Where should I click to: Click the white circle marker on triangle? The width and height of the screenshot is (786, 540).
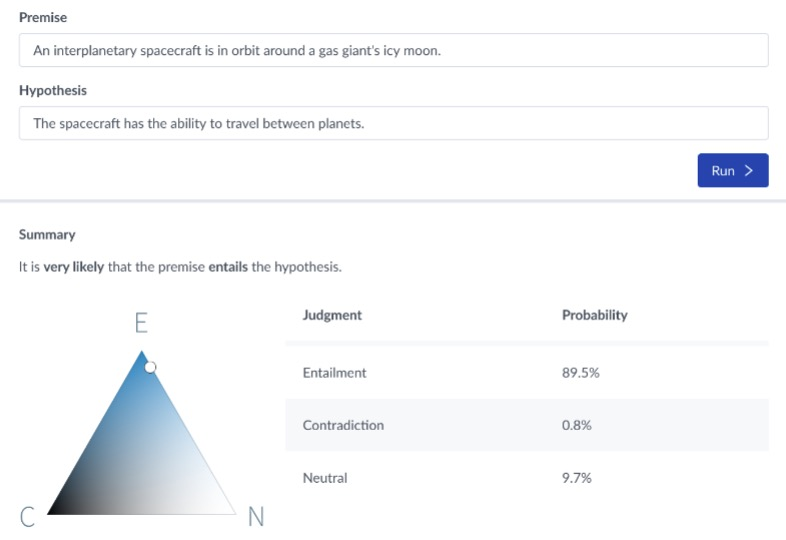(x=150, y=367)
